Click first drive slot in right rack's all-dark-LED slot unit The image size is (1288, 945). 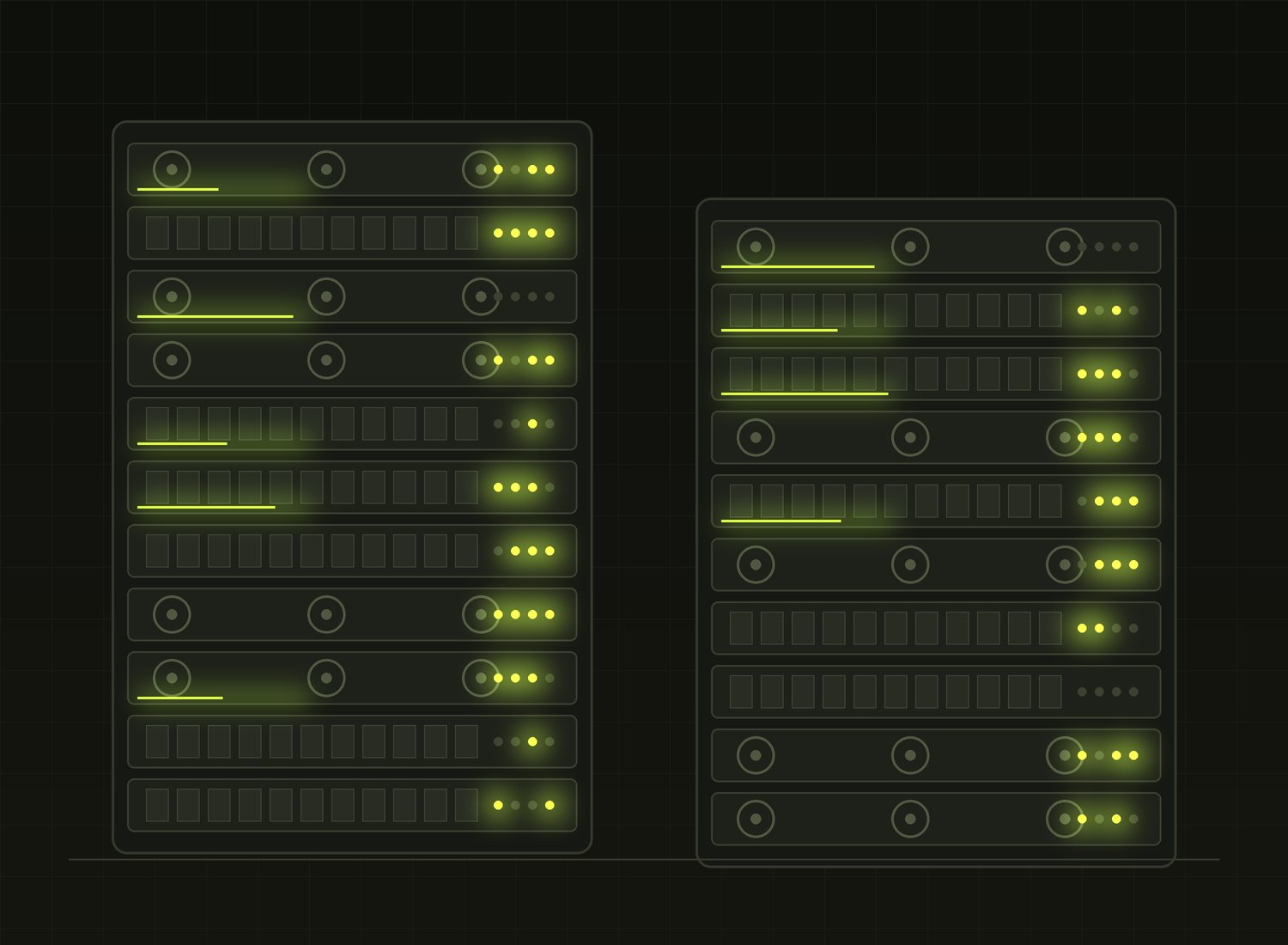[x=741, y=692]
